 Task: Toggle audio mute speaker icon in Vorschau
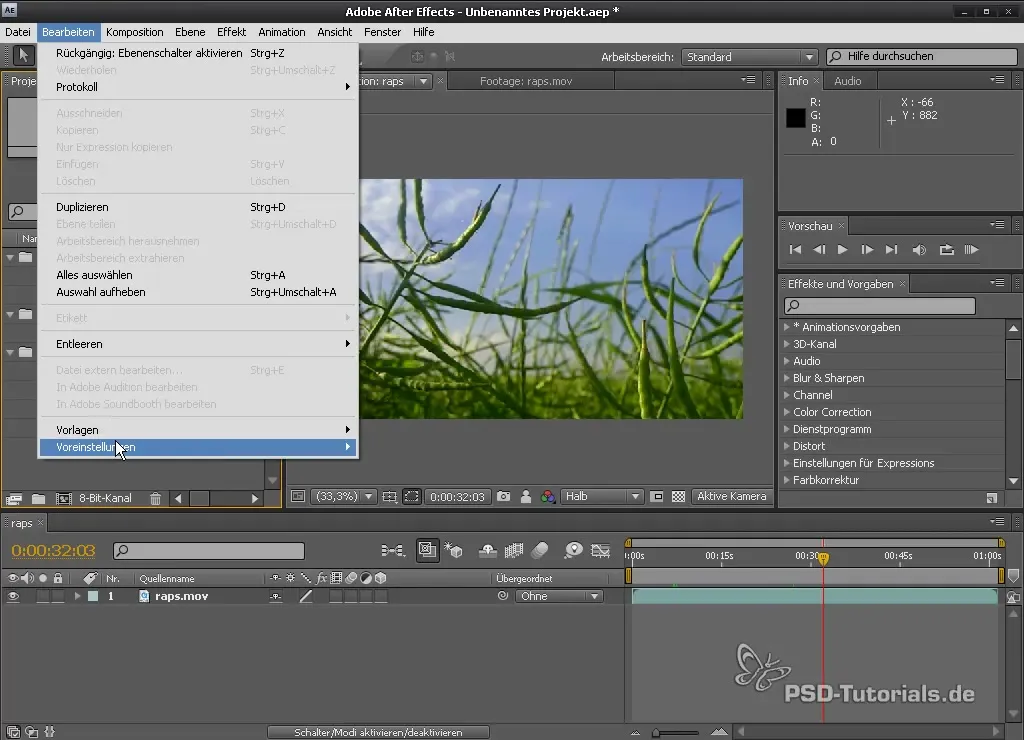(919, 249)
